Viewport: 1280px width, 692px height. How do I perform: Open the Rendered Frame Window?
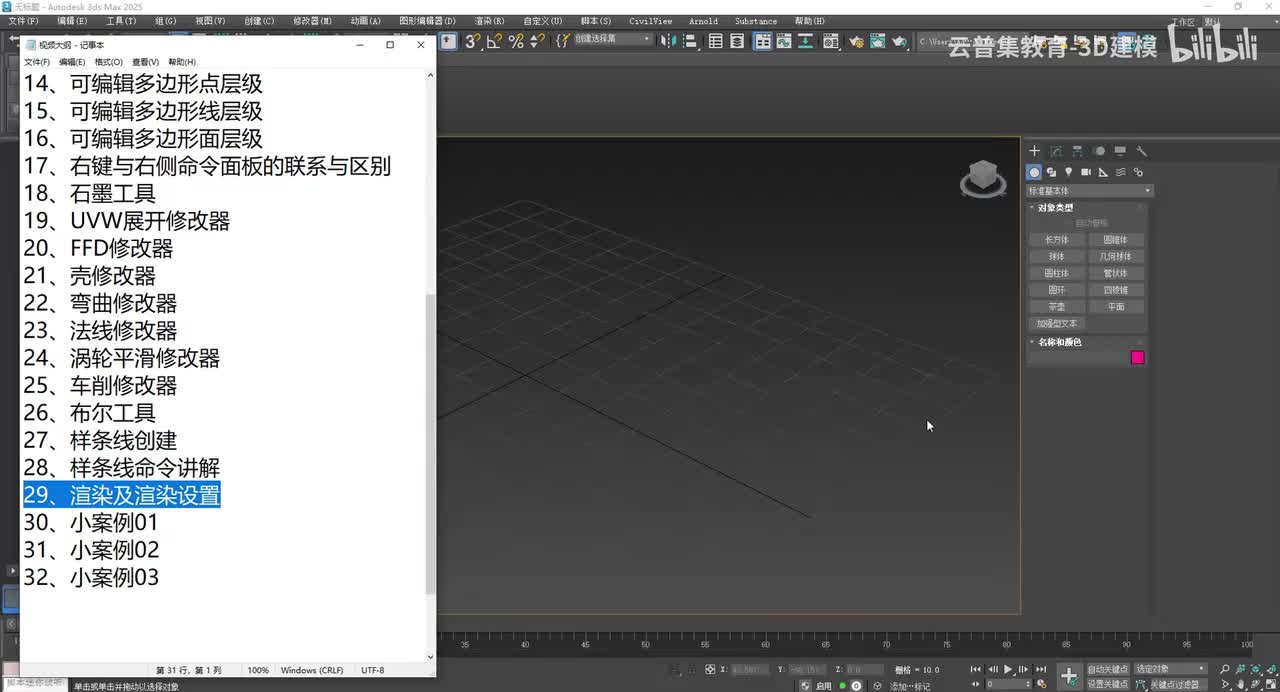877,41
